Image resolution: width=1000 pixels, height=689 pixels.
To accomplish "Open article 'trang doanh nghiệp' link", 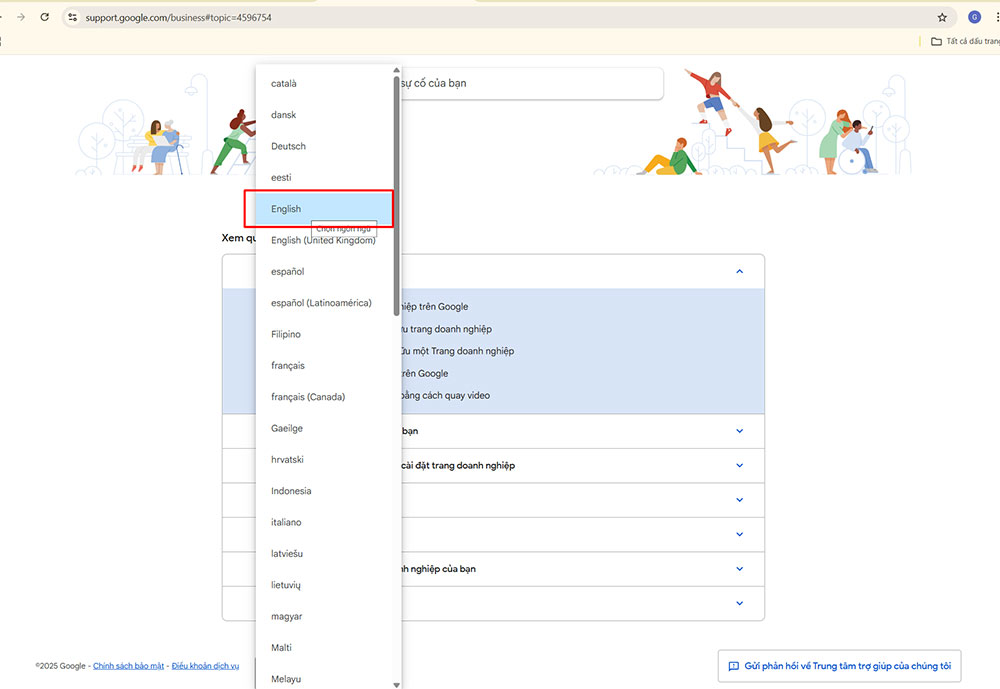I will point(446,329).
